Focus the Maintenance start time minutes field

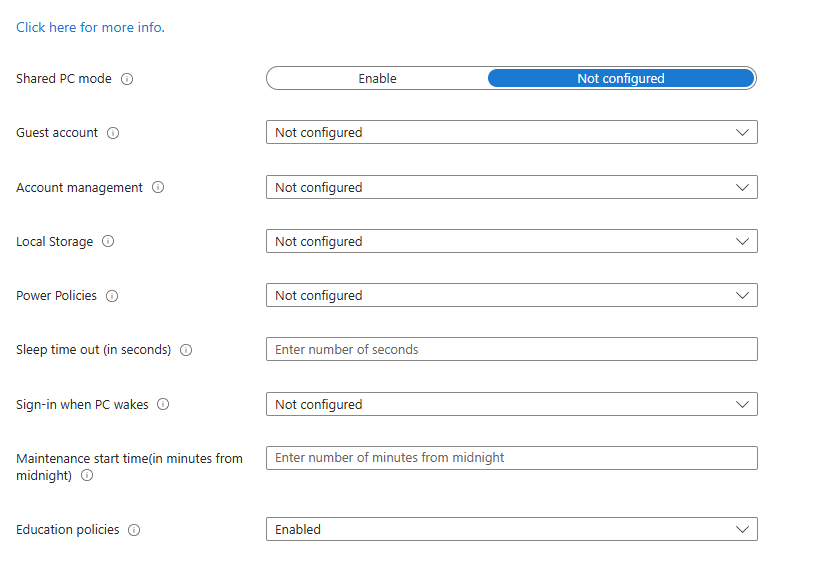[x=512, y=458]
